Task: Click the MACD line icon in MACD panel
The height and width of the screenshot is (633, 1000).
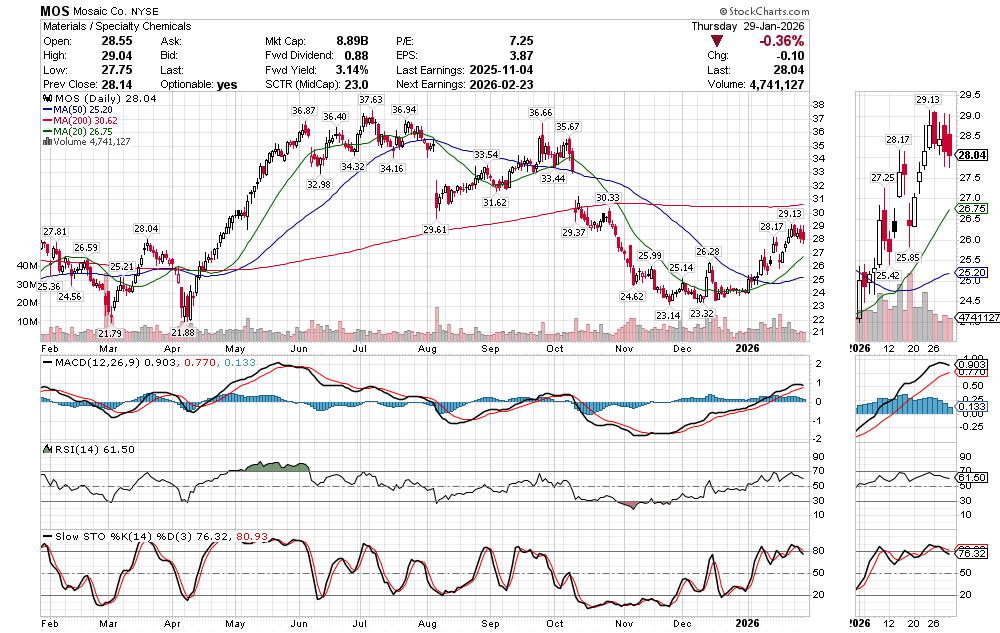Action: [x=46, y=362]
